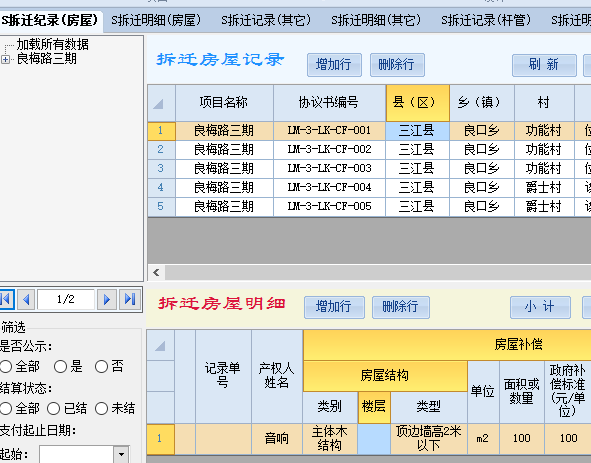Click 增加行 in 拆迁房屋明细
This screenshot has height=463, width=591.
[334, 307]
